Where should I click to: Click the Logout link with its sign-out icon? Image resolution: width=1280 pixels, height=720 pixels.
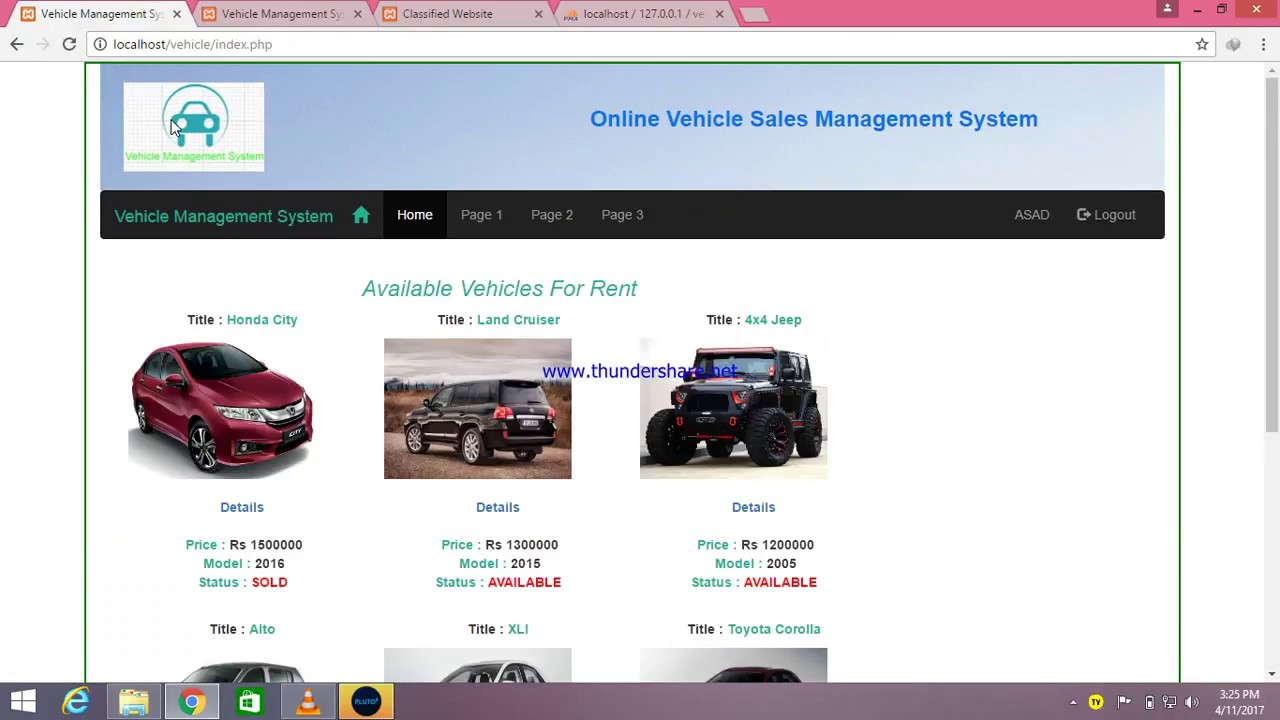pyautogui.click(x=1106, y=215)
